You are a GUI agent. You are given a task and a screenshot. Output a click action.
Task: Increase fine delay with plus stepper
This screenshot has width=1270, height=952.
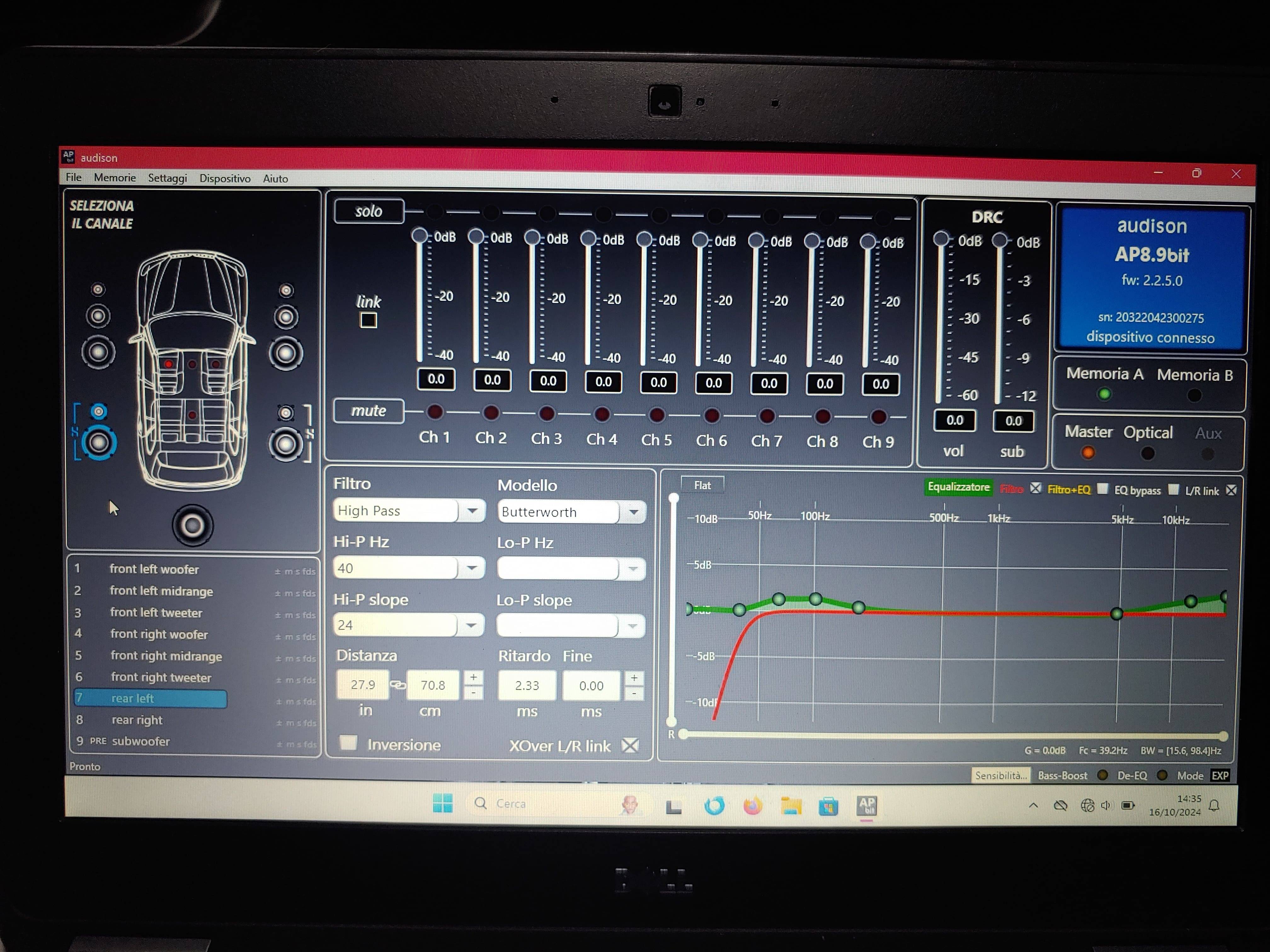tap(634, 678)
